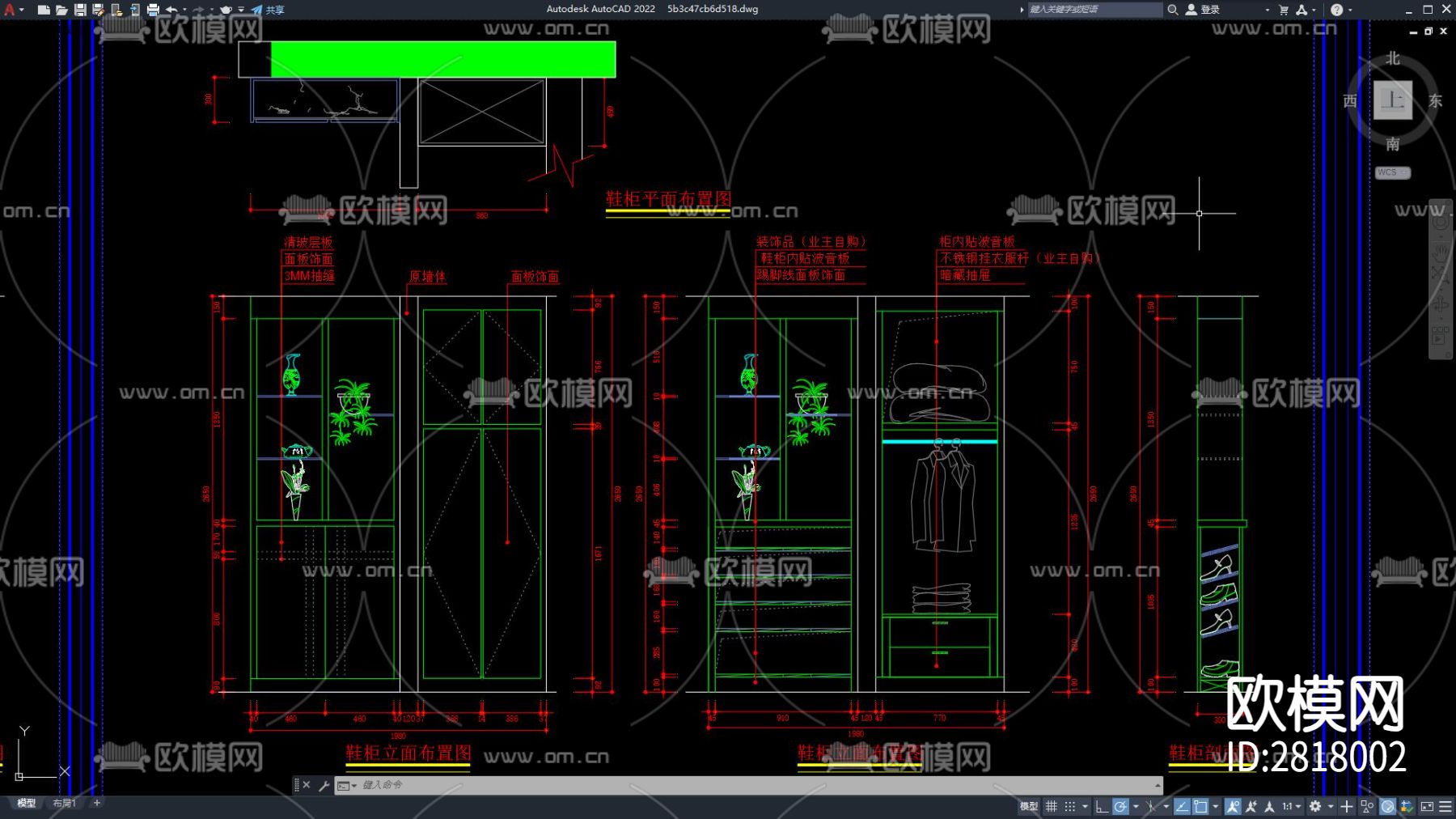Click the 共享 share button
The image size is (1456, 819).
[x=276, y=10]
